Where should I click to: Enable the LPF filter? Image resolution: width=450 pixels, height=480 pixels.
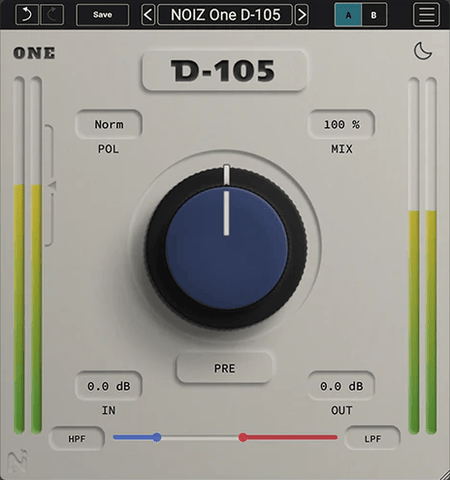(372, 439)
